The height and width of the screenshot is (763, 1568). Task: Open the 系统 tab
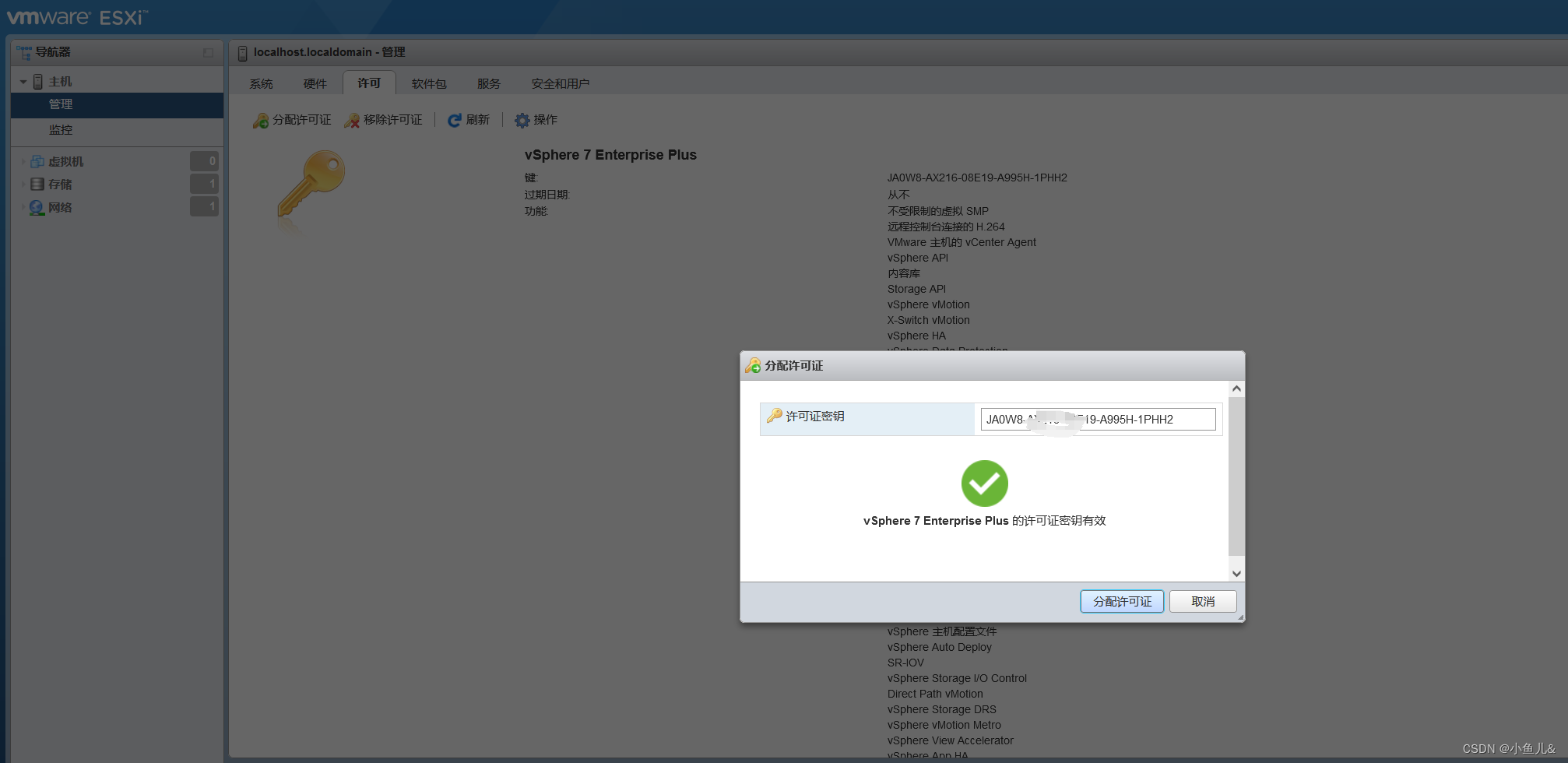coord(261,83)
